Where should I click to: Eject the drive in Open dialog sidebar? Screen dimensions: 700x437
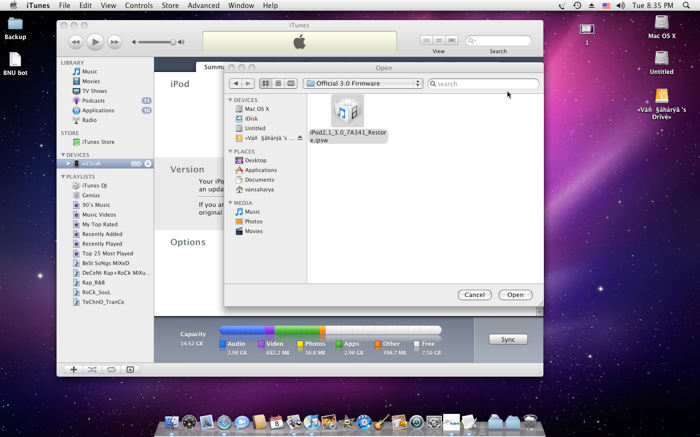[x=300, y=138]
